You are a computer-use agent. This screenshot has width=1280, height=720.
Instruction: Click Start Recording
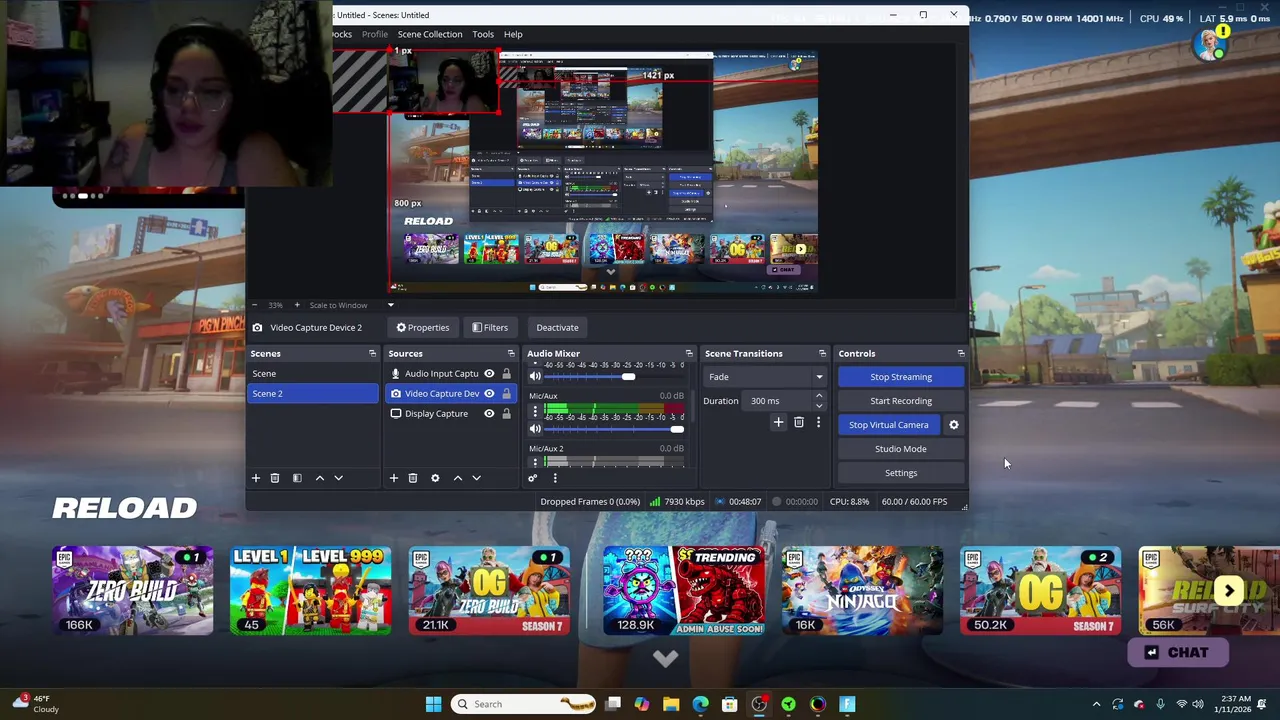(x=901, y=401)
